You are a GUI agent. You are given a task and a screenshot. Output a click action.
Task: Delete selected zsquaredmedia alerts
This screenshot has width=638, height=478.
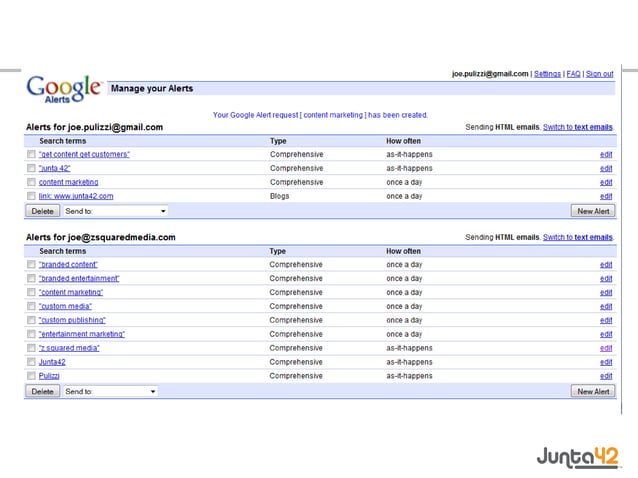pos(43,391)
